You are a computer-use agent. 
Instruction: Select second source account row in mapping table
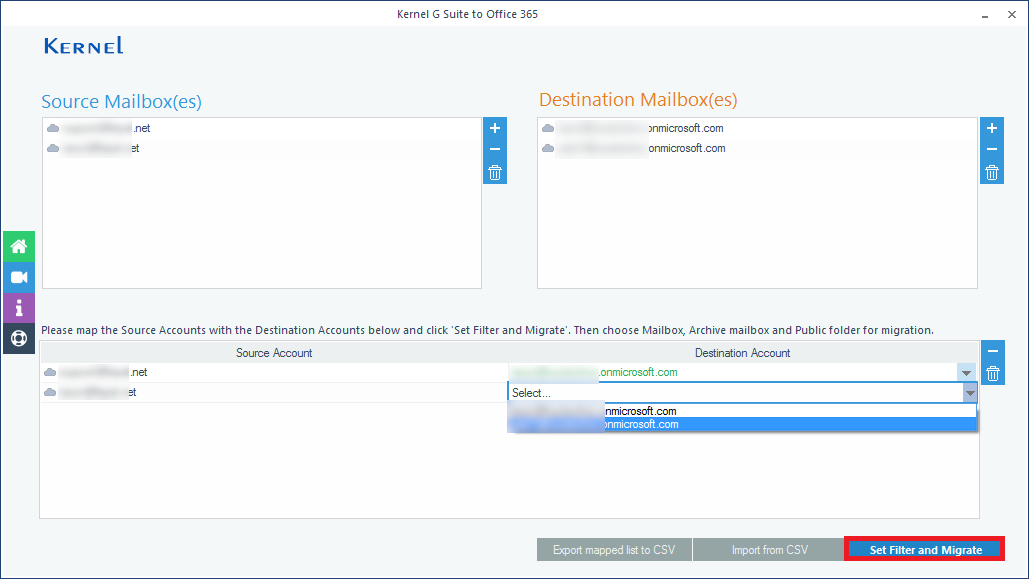[274, 393]
